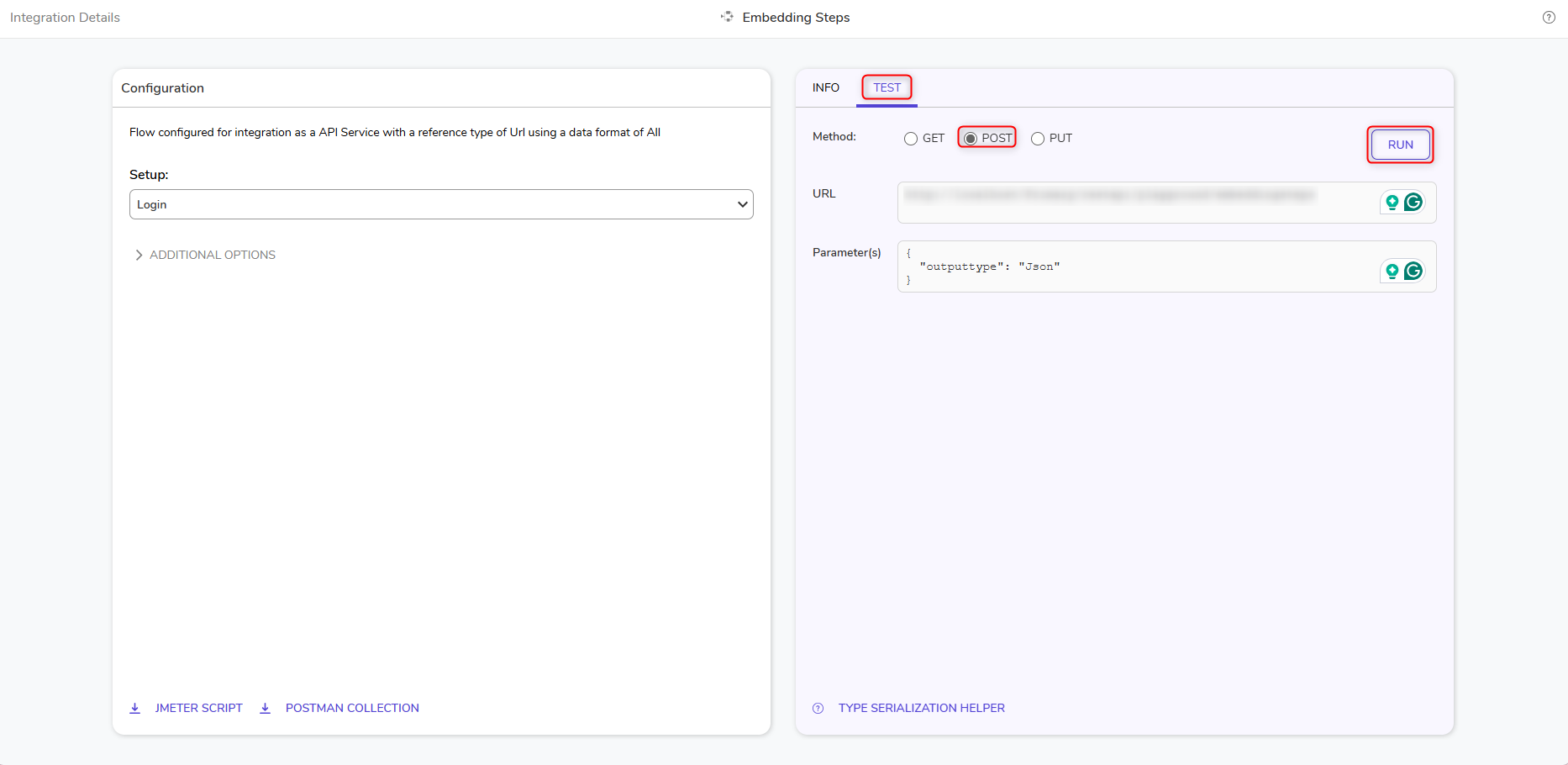1568x765 pixels.
Task: Select the GET method radio button
Action: tap(911, 139)
